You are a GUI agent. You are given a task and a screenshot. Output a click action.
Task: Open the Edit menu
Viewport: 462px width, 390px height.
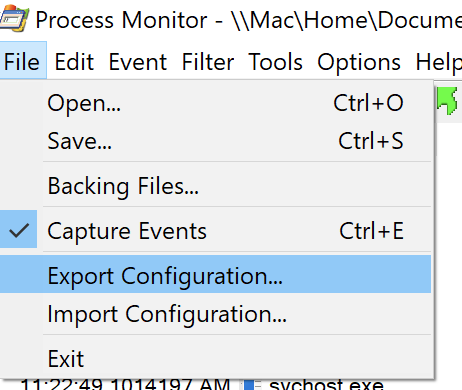(74, 62)
